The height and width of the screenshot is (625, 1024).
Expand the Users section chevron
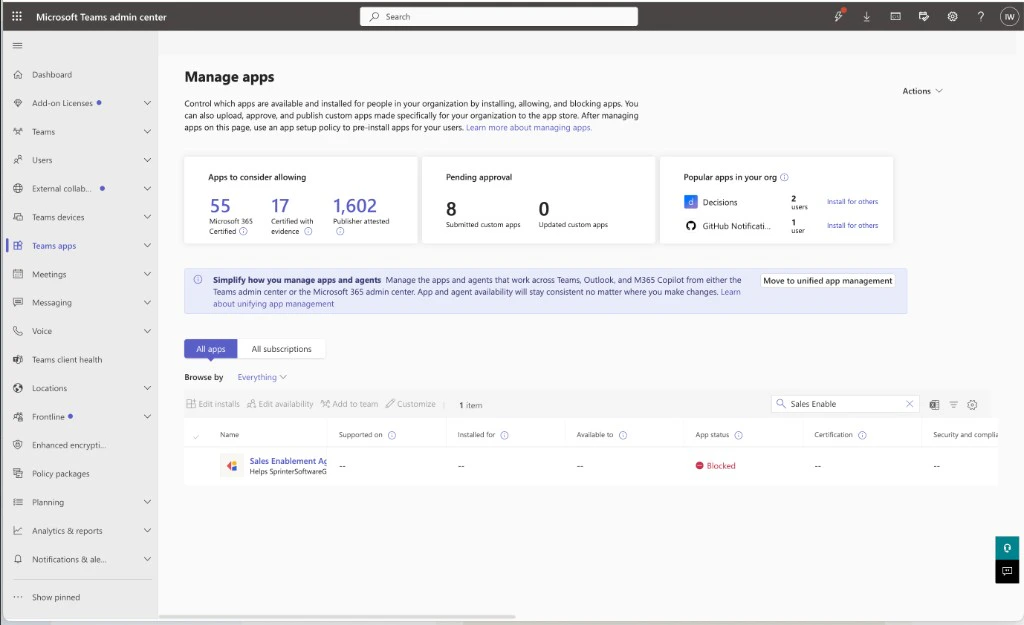(147, 160)
